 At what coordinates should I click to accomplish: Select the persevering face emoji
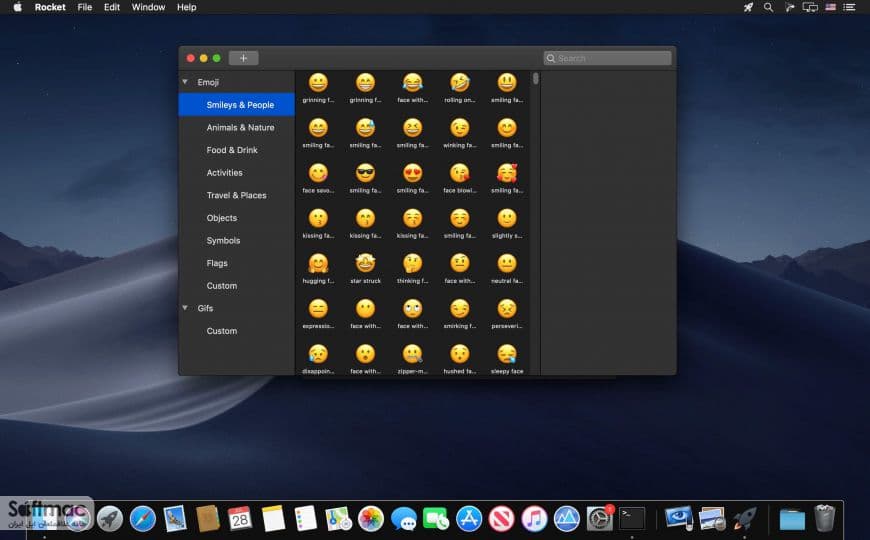click(507, 309)
